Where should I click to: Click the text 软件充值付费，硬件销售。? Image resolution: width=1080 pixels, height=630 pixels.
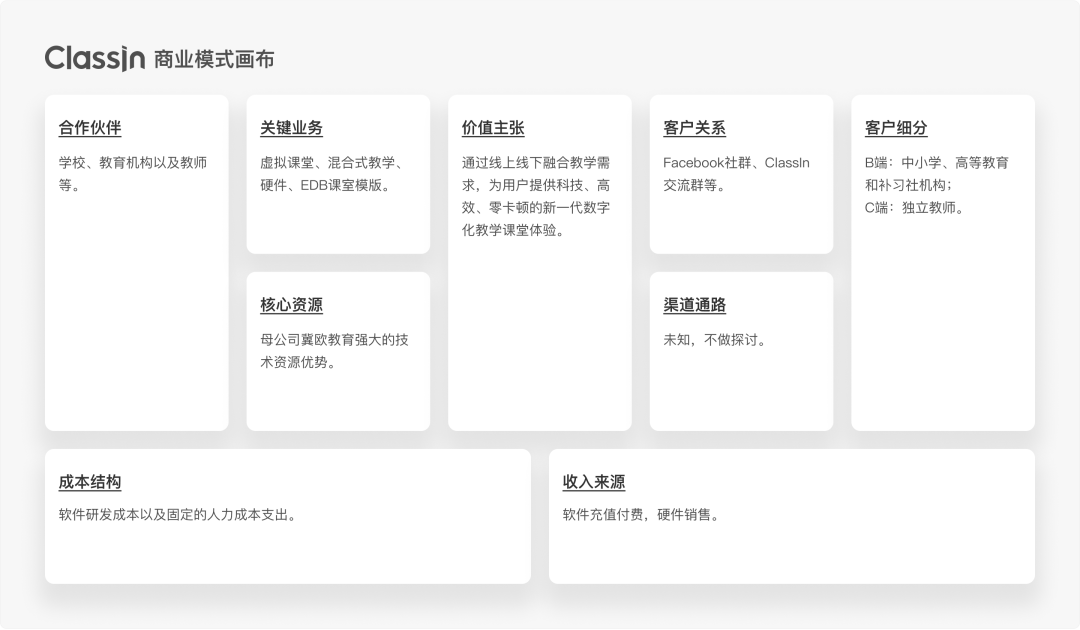641,515
